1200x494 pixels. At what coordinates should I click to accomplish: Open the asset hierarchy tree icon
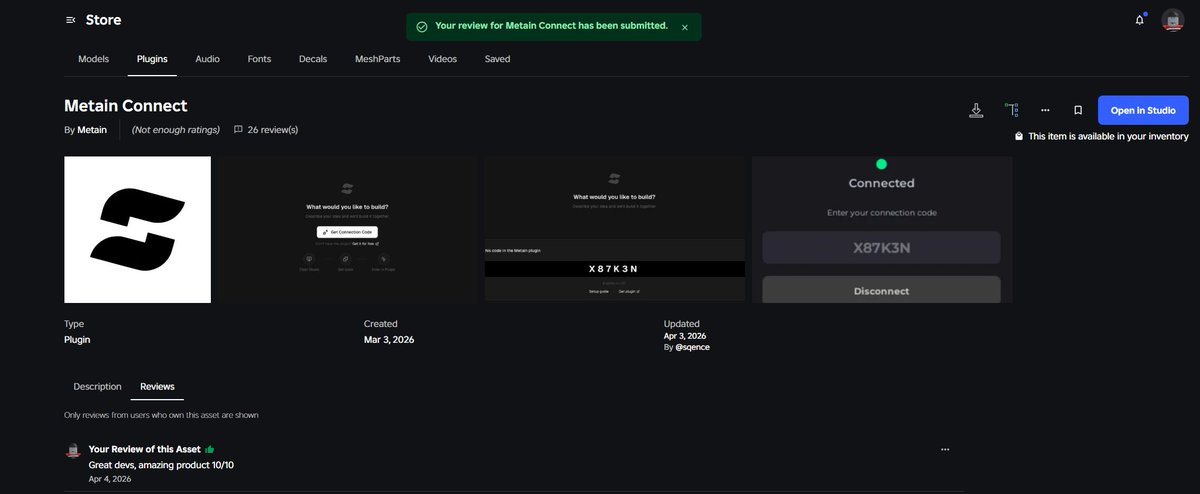pos(1011,110)
